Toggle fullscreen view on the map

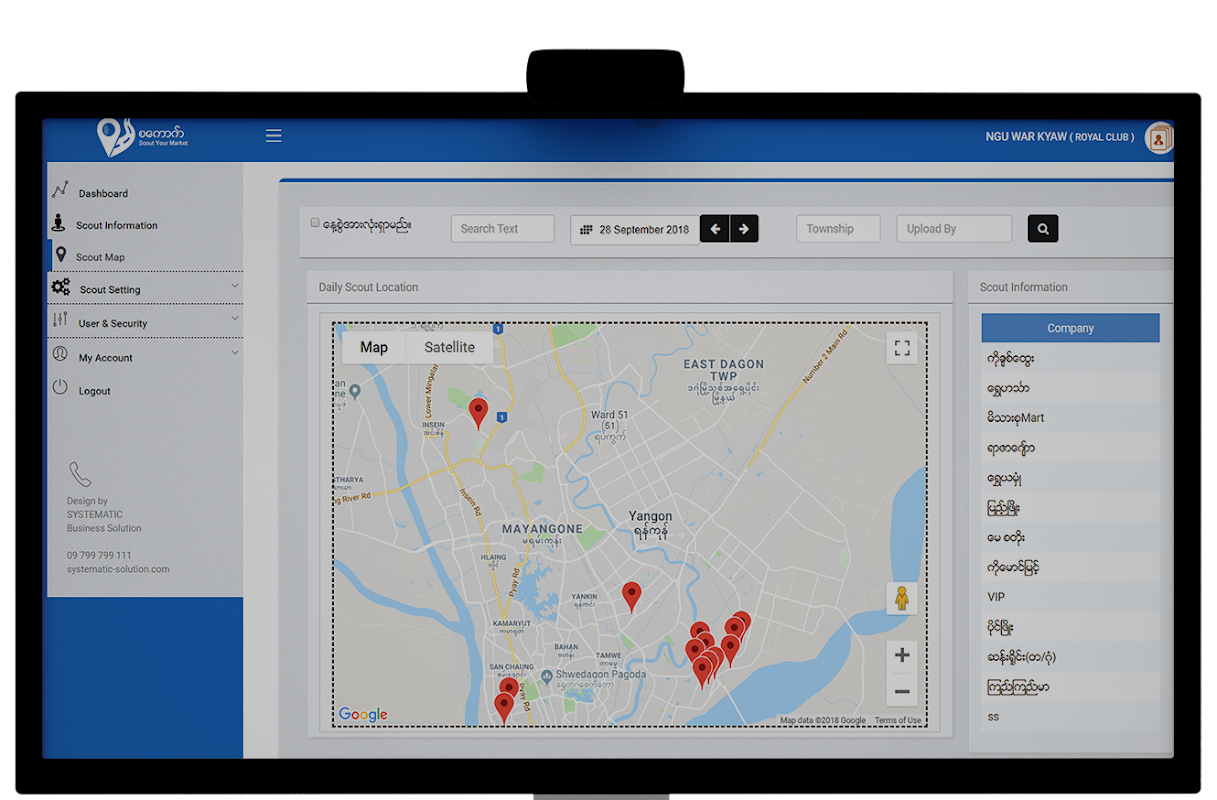coord(902,348)
